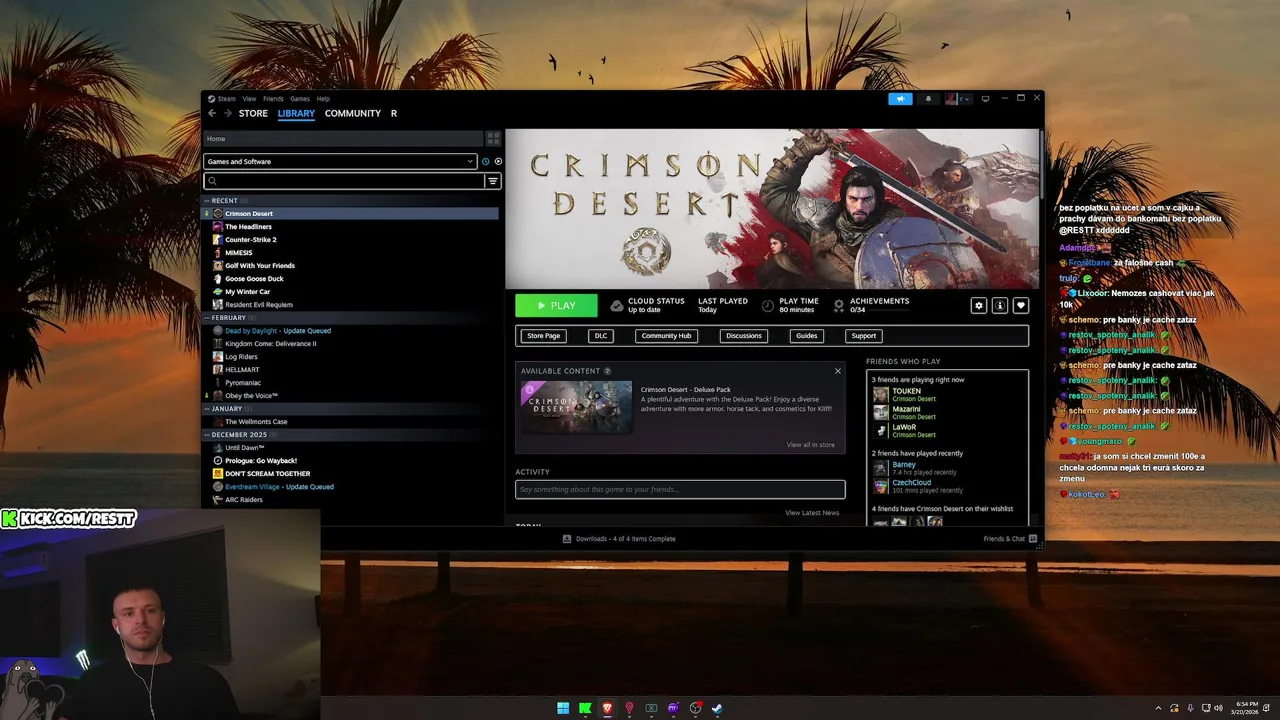Viewport: 1280px width, 720px height.
Task: Toggle ready-to-play filter icon
Action: coord(498,161)
